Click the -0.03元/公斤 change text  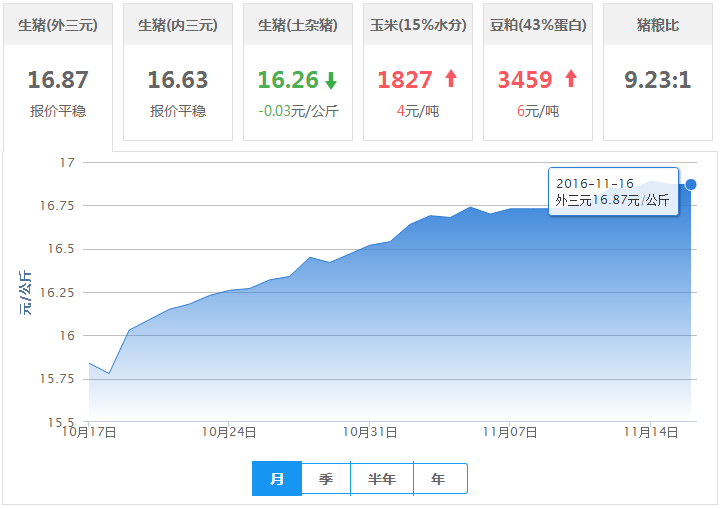pos(298,111)
